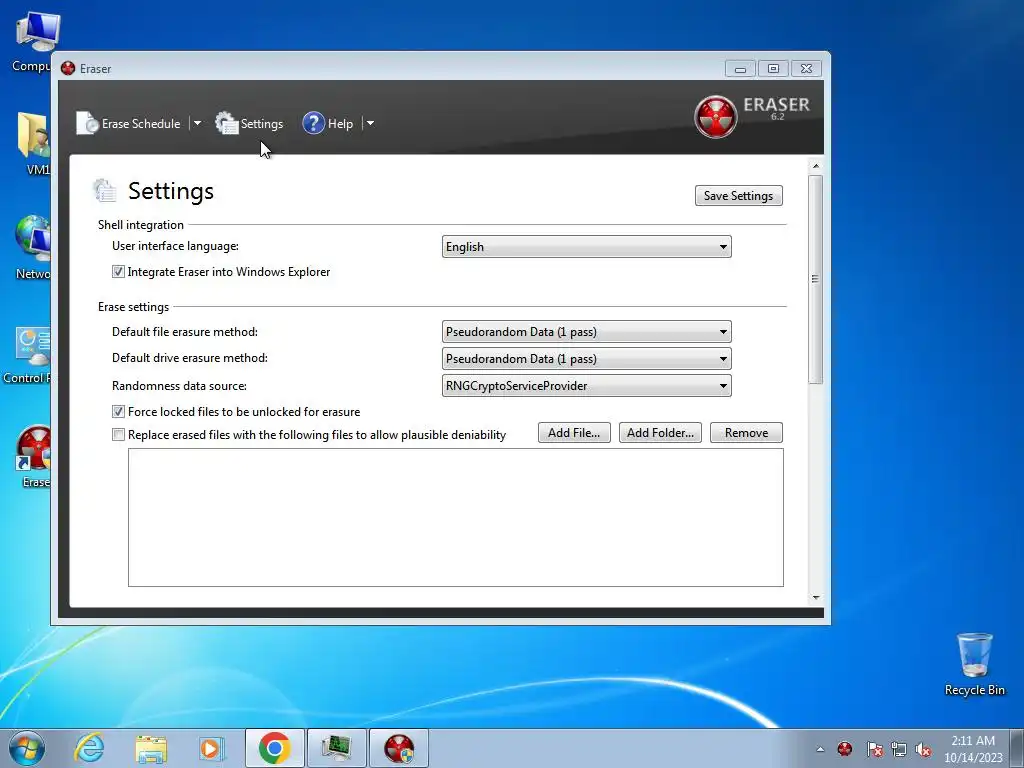The width and height of the screenshot is (1024, 768).
Task: Open the Erase Schedule view
Action: tap(129, 123)
